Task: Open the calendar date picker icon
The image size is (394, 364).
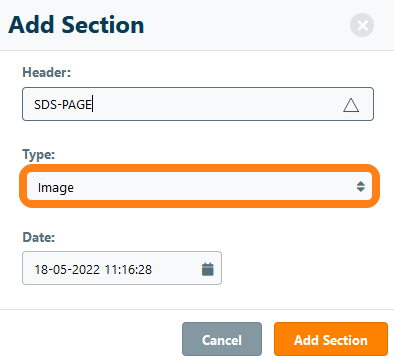Action: click(208, 269)
